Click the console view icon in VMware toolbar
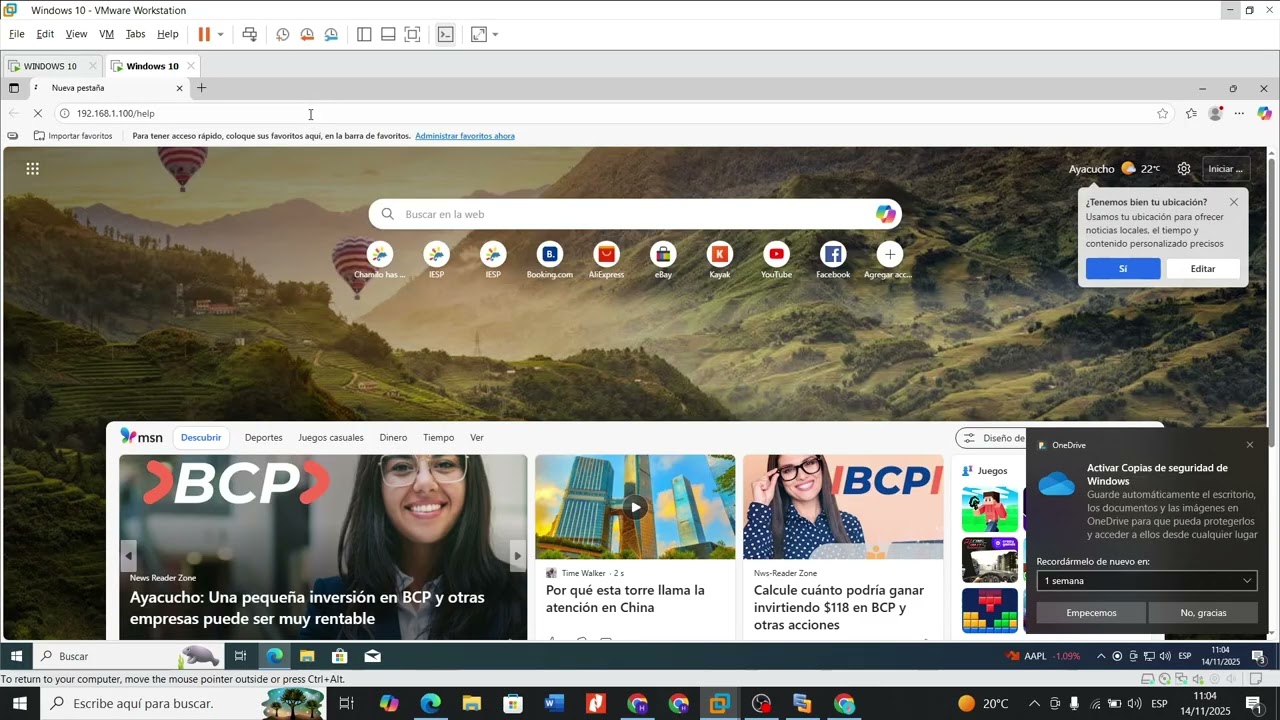Screen dimensions: 1280x720 tap(446, 34)
